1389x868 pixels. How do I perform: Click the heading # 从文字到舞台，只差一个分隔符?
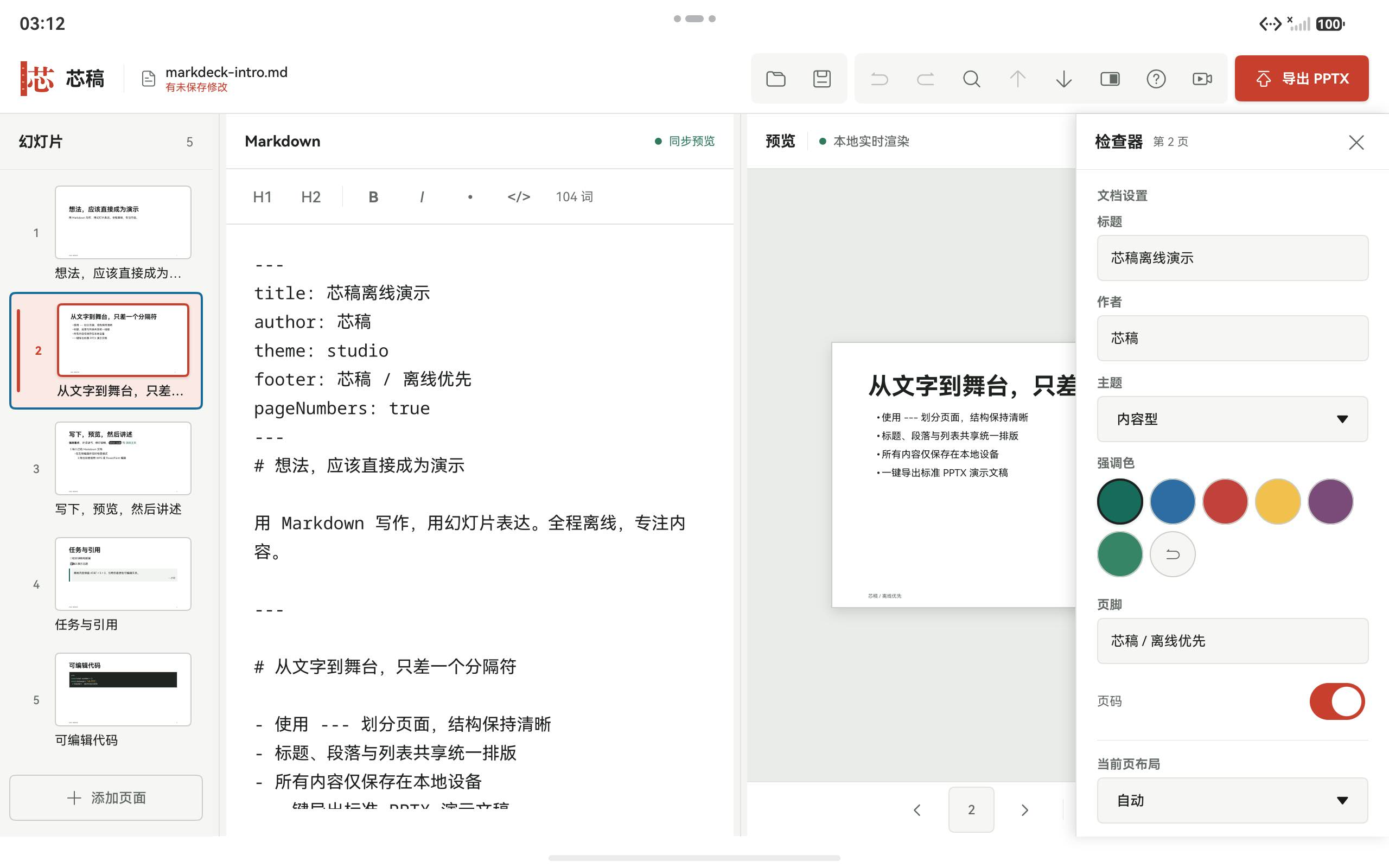click(x=385, y=667)
